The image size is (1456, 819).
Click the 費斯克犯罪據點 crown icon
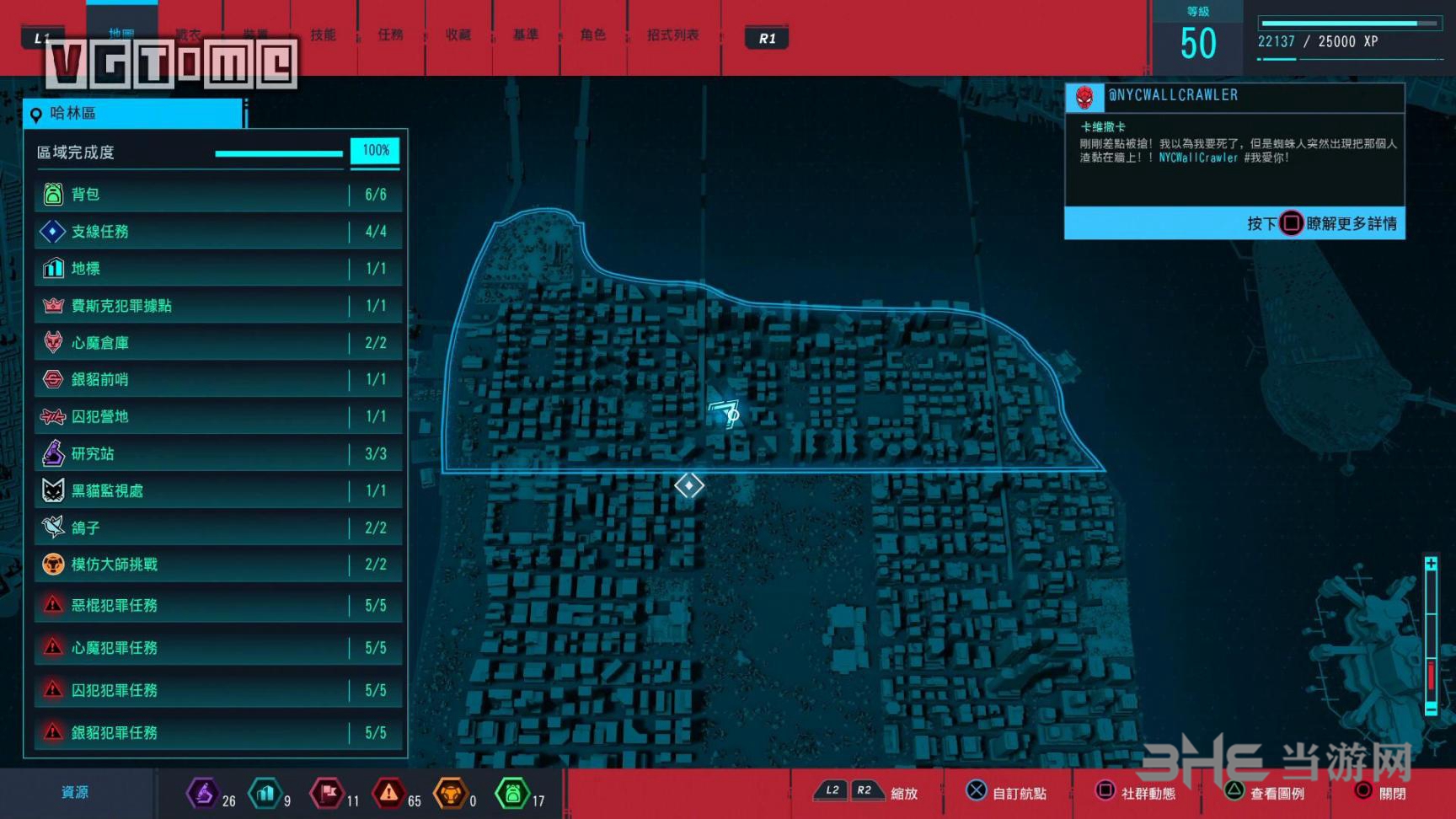(53, 305)
